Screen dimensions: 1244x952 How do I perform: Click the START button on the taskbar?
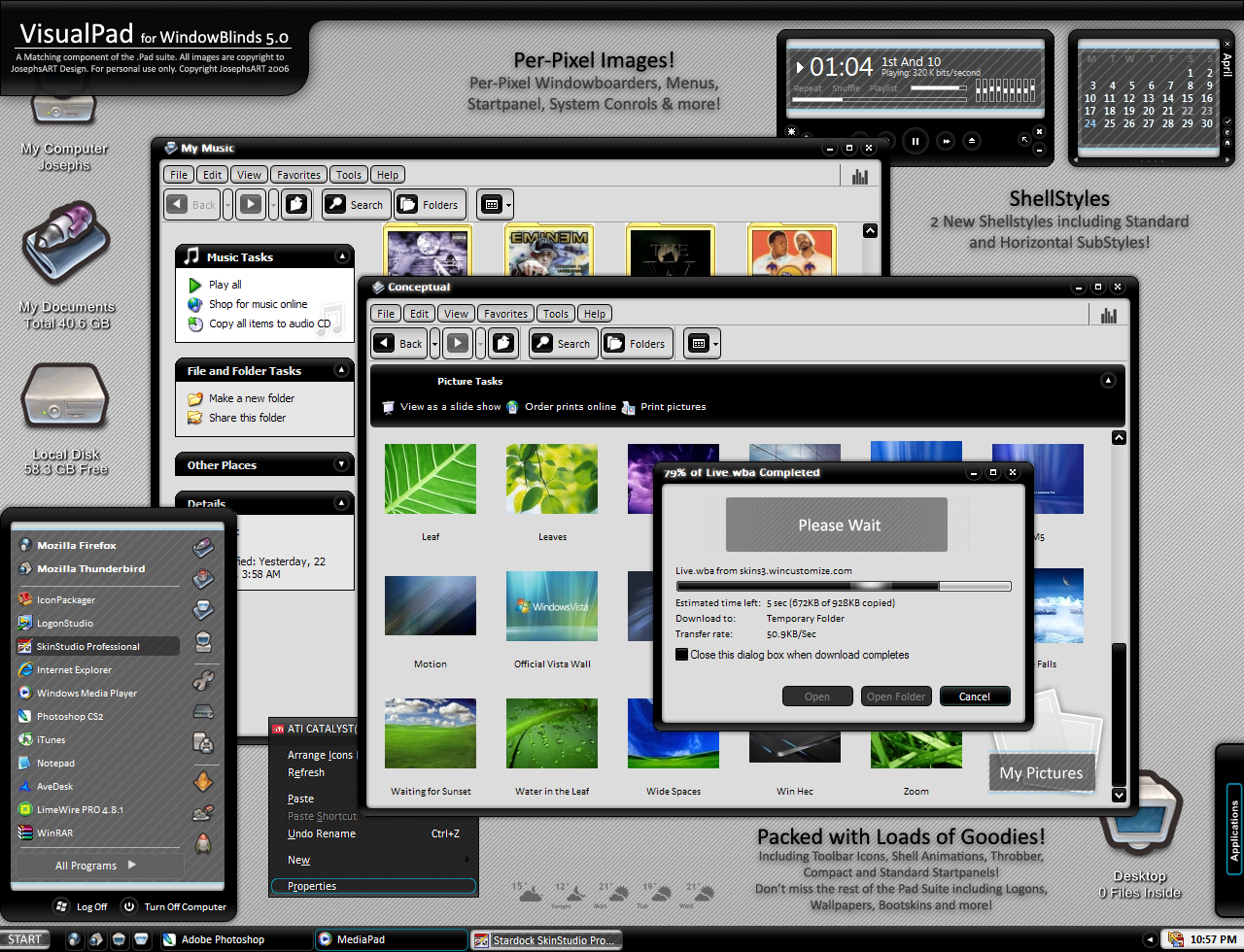tap(25, 939)
